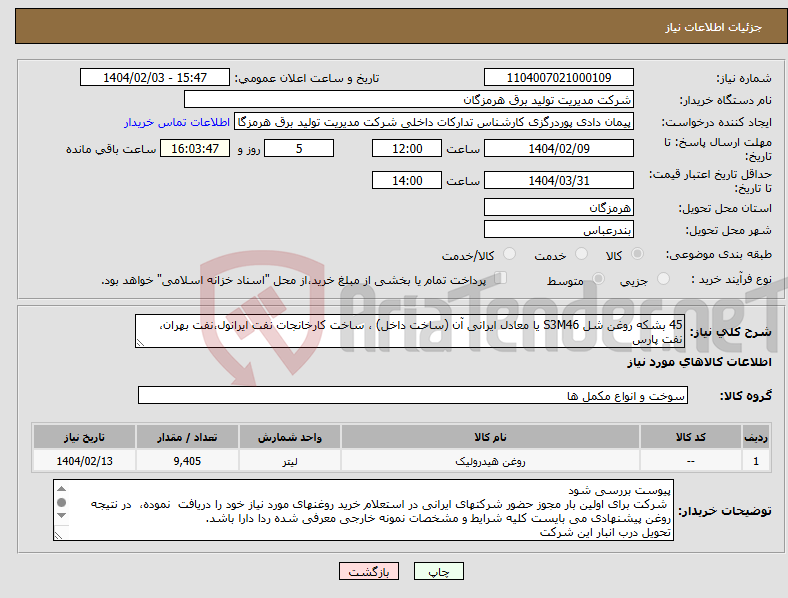Screen dimensions: 788x598
Task: Click the requester field پیمان دادی پوردرگزی
Action: point(434,122)
